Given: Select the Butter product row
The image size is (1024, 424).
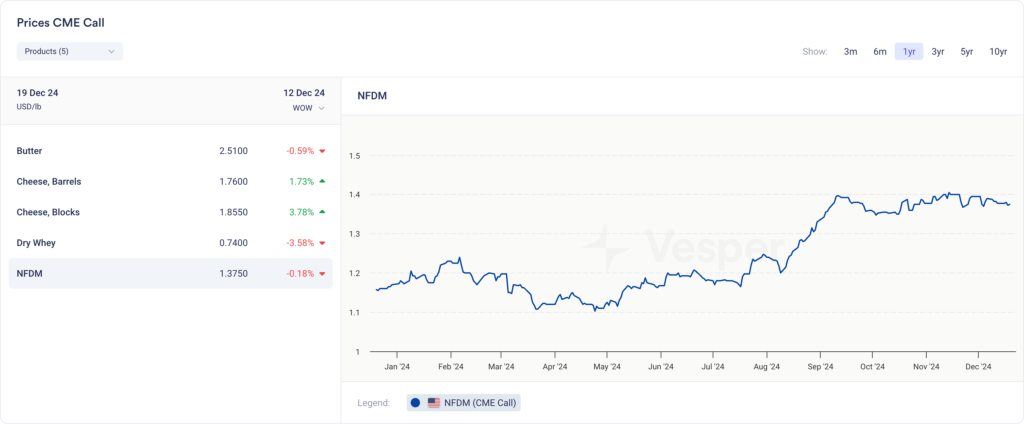Looking at the screenshot, I should 170,151.
